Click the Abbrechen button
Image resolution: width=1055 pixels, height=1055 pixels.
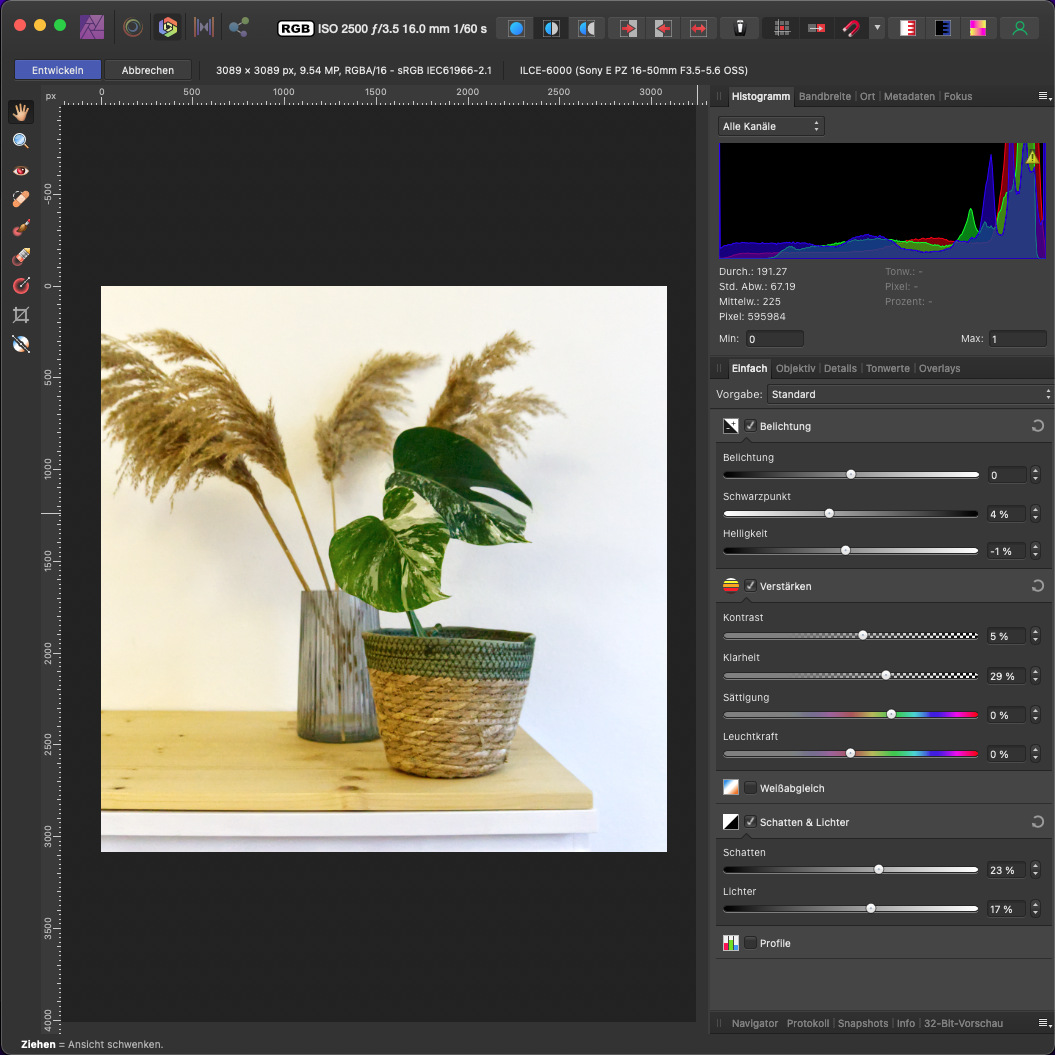[x=148, y=70]
